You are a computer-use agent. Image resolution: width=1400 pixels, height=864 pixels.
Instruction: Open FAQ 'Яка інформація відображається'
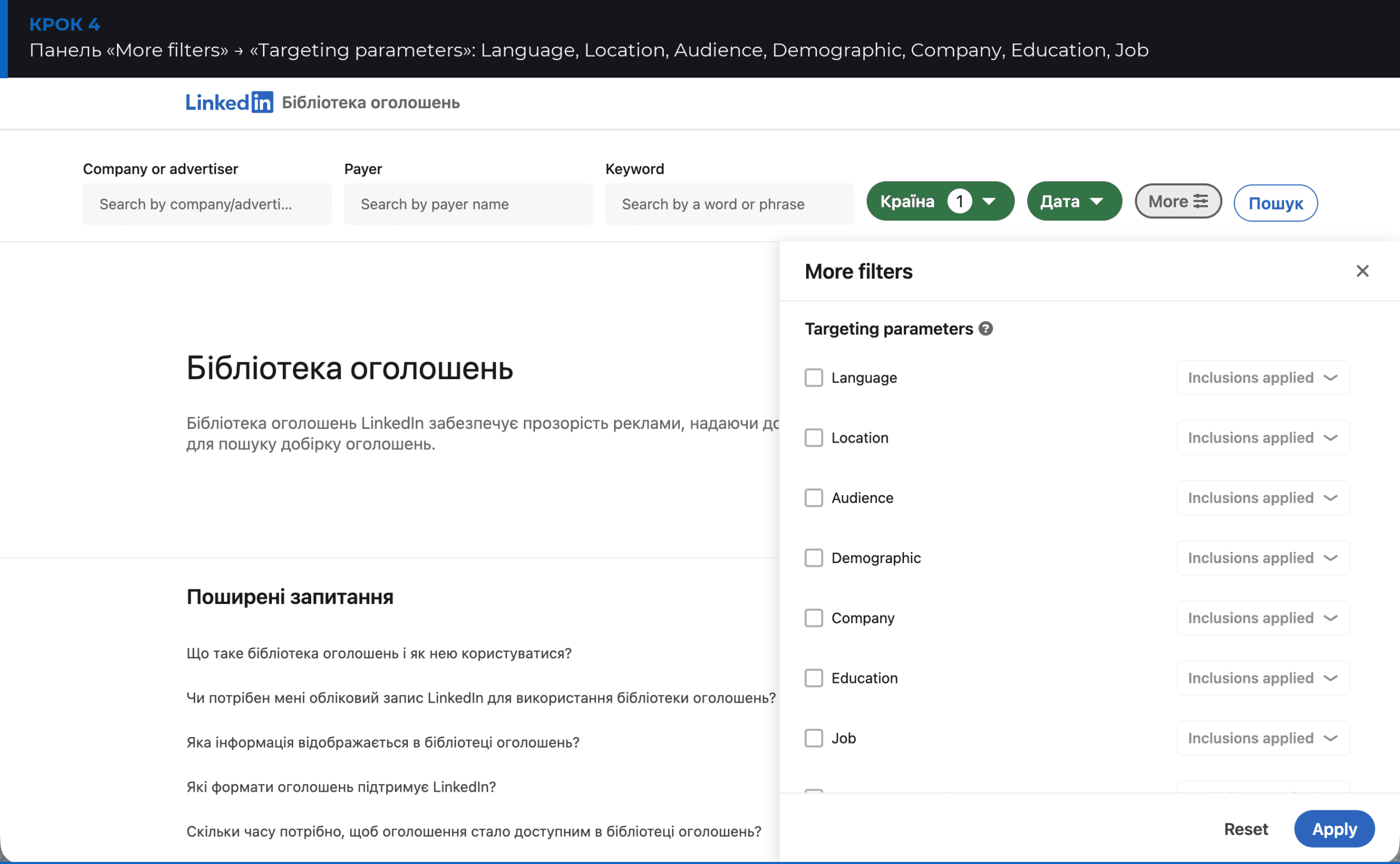coord(383,743)
